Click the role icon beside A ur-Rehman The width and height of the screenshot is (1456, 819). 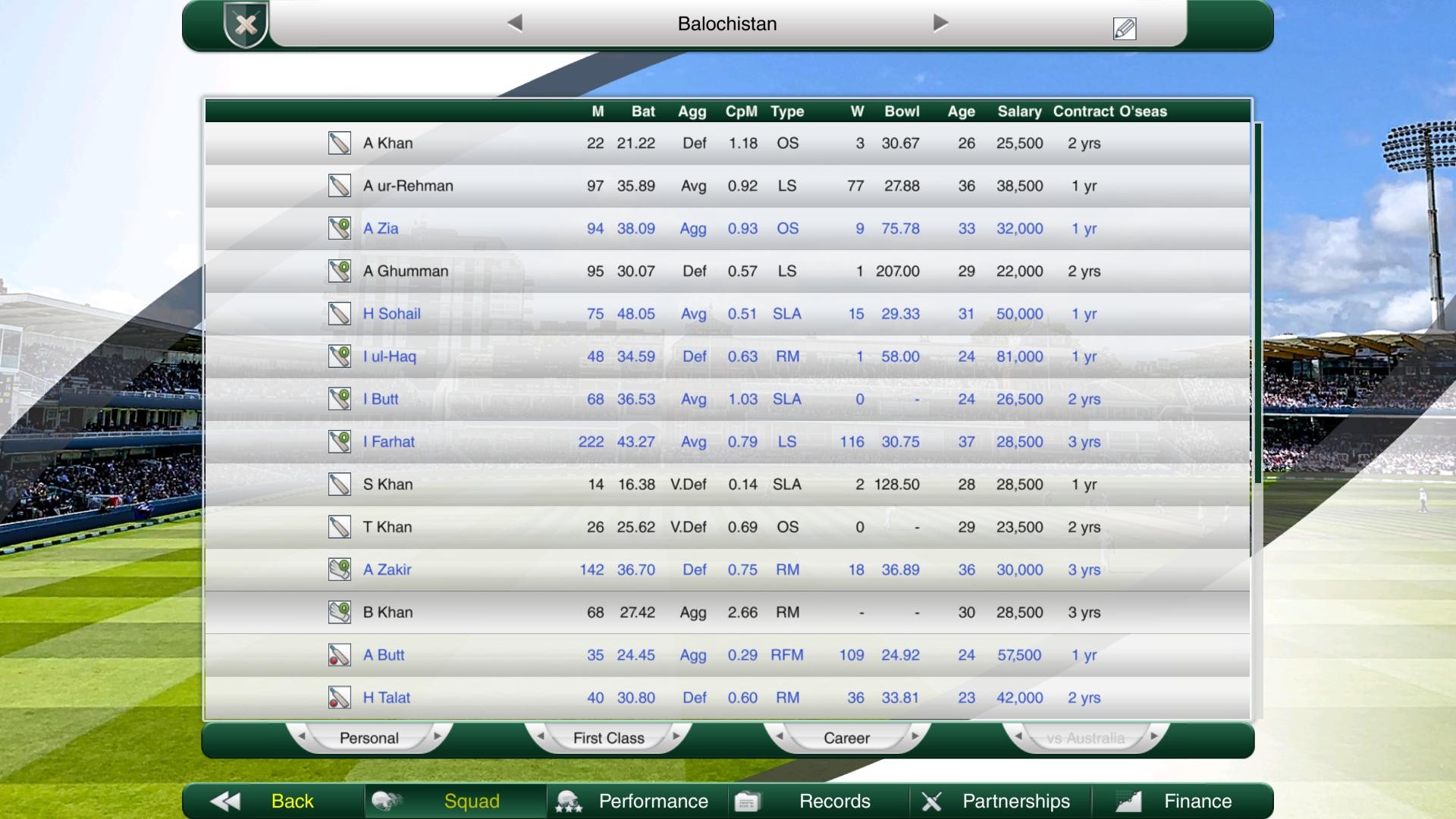(x=340, y=186)
